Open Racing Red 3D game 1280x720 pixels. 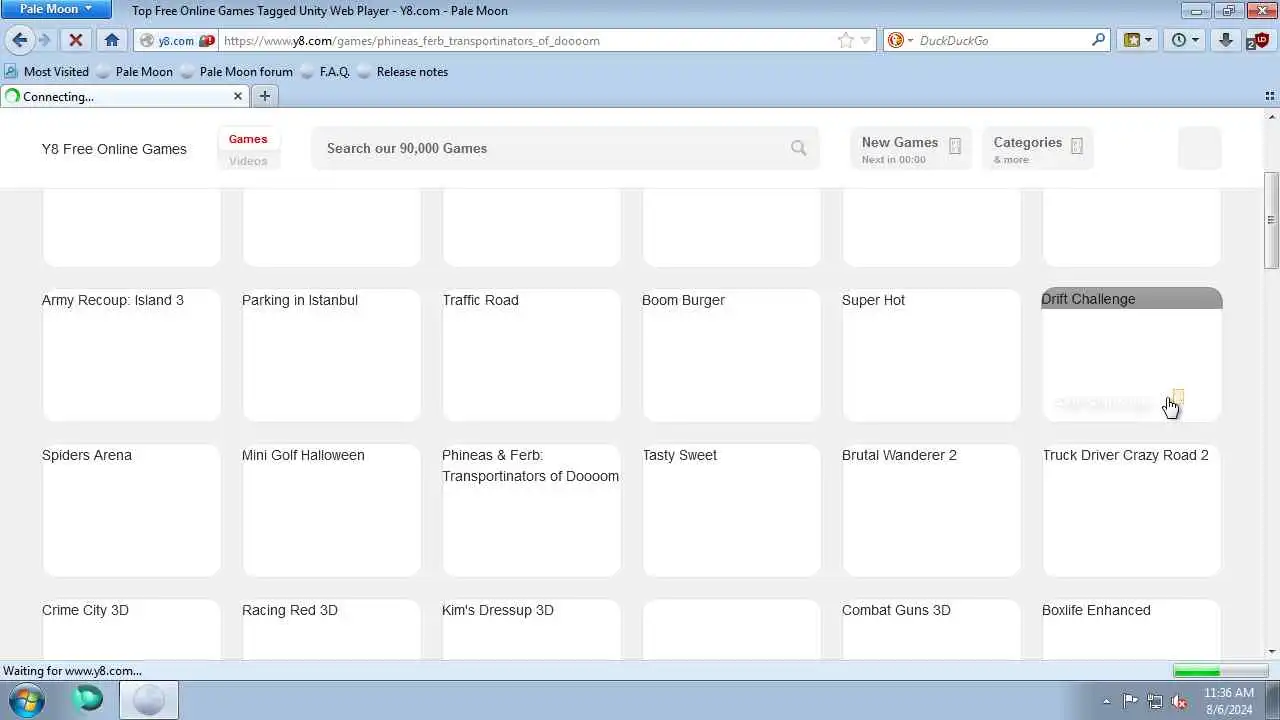click(331, 630)
